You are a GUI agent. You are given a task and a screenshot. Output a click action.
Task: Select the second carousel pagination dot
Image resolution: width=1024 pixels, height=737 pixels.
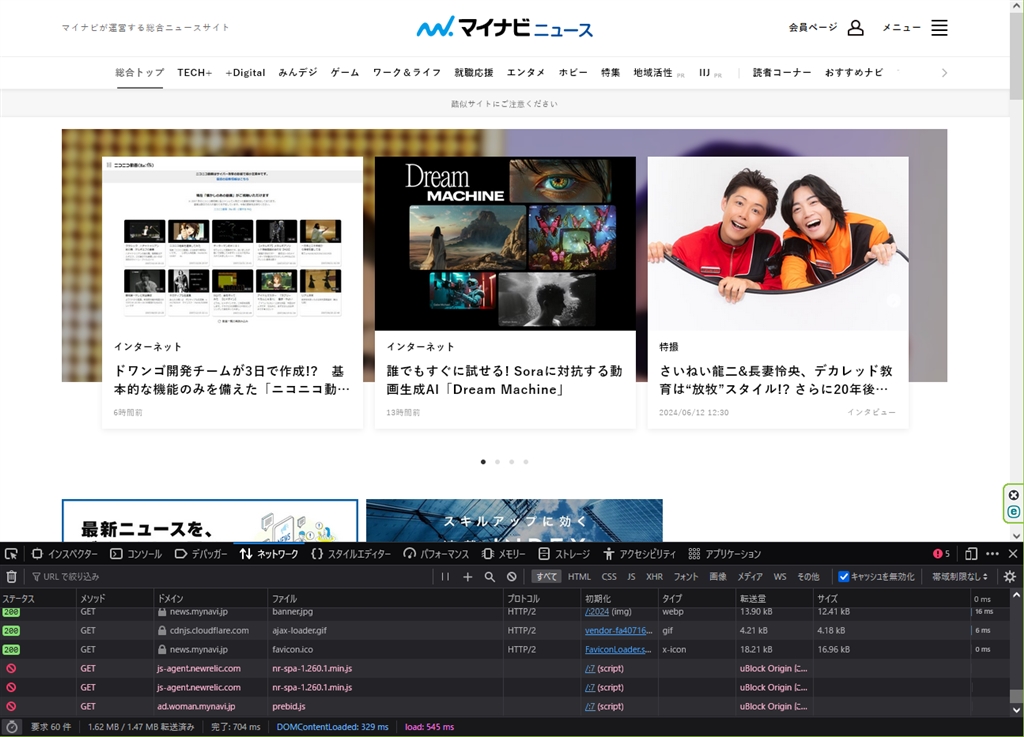point(497,462)
